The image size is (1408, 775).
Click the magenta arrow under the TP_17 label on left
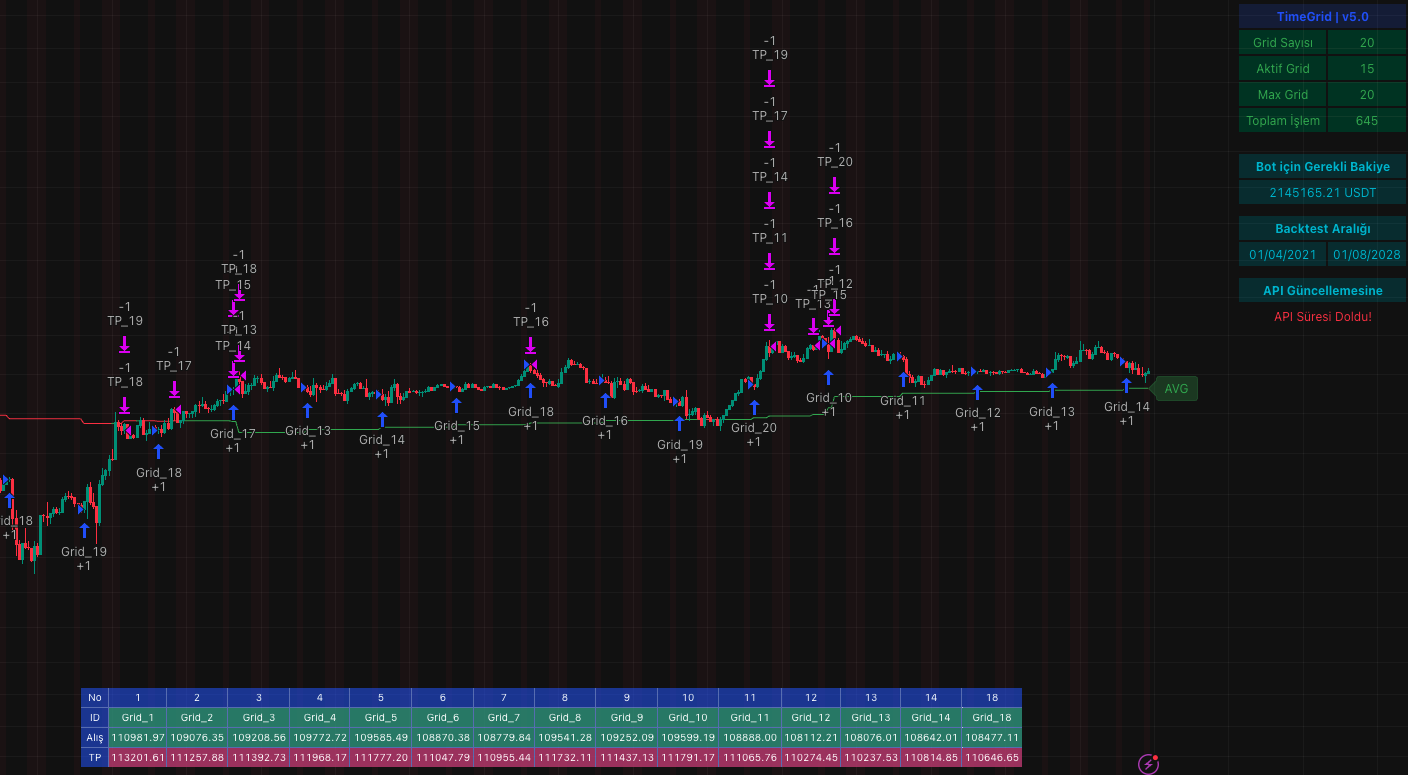pos(174,389)
